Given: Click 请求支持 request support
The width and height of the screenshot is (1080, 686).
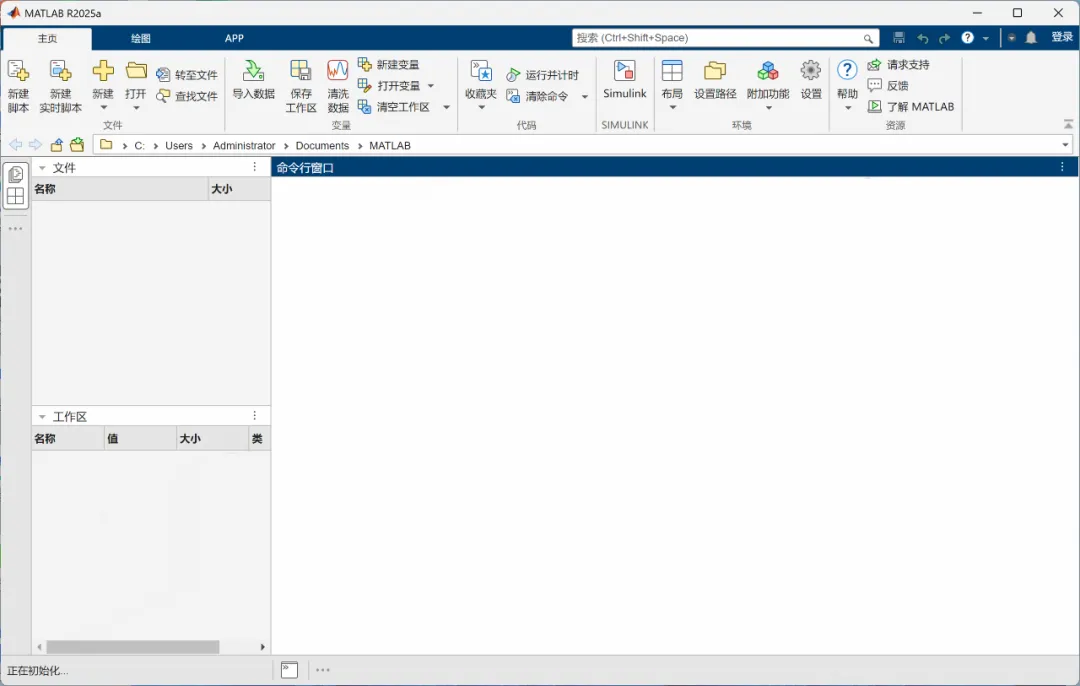Looking at the screenshot, I should [x=899, y=64].
